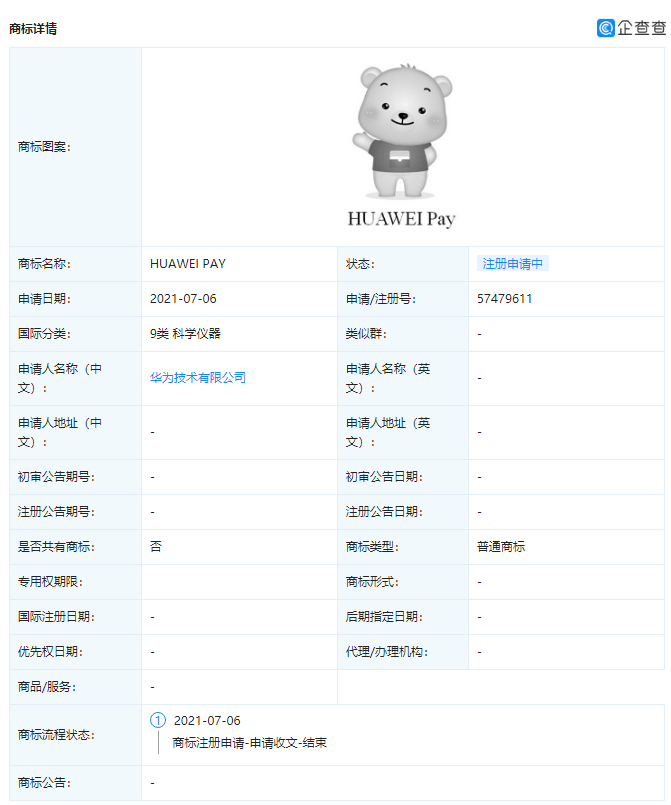Click the 国际注册日期 label

[56, 617]
